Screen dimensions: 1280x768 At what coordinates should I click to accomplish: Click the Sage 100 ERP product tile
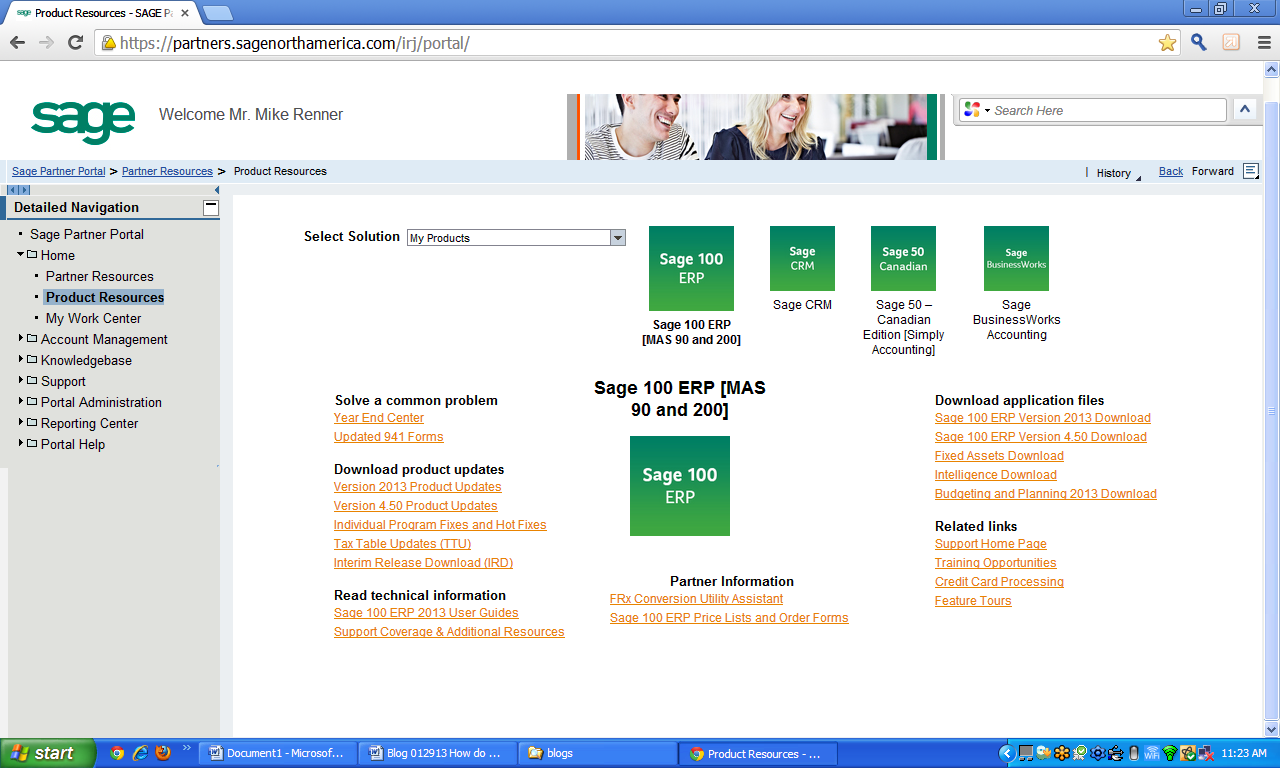[691, 268]
